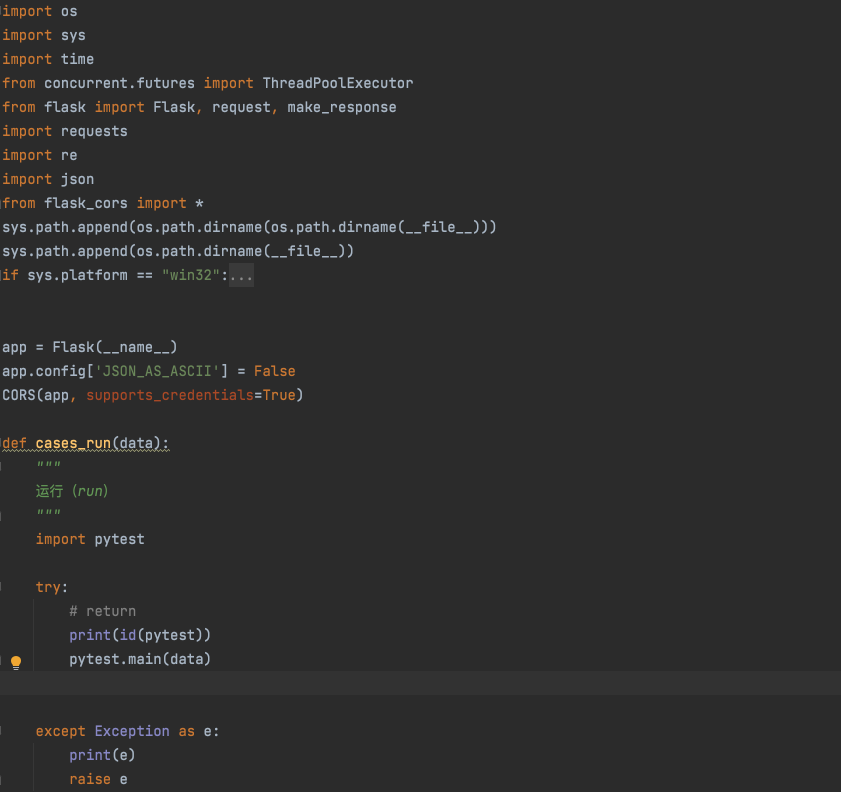This screenshot has width=841, height=792.
Task: Click the 'import json' line
Action: (x=48, y=179)
